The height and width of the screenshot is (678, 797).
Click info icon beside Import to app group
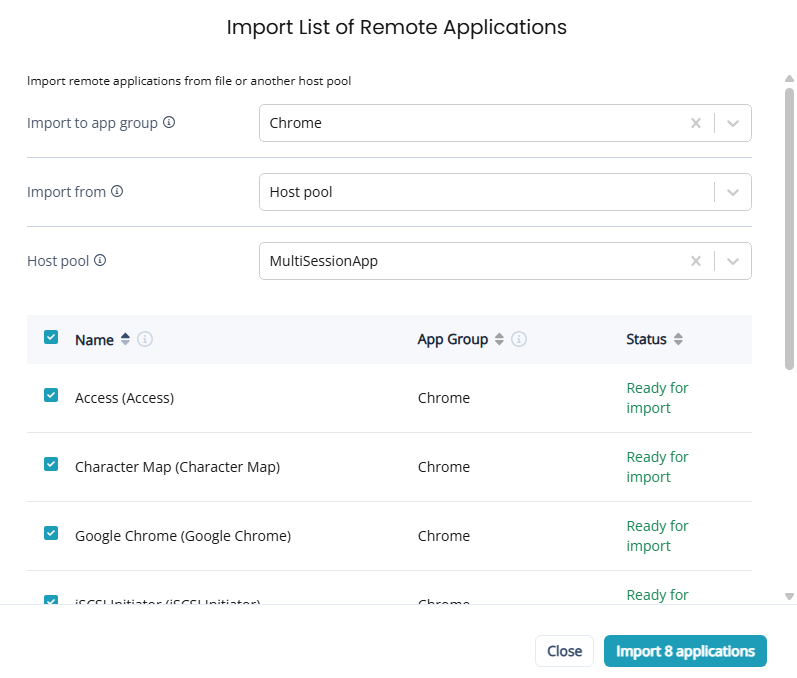coord(169,123)
